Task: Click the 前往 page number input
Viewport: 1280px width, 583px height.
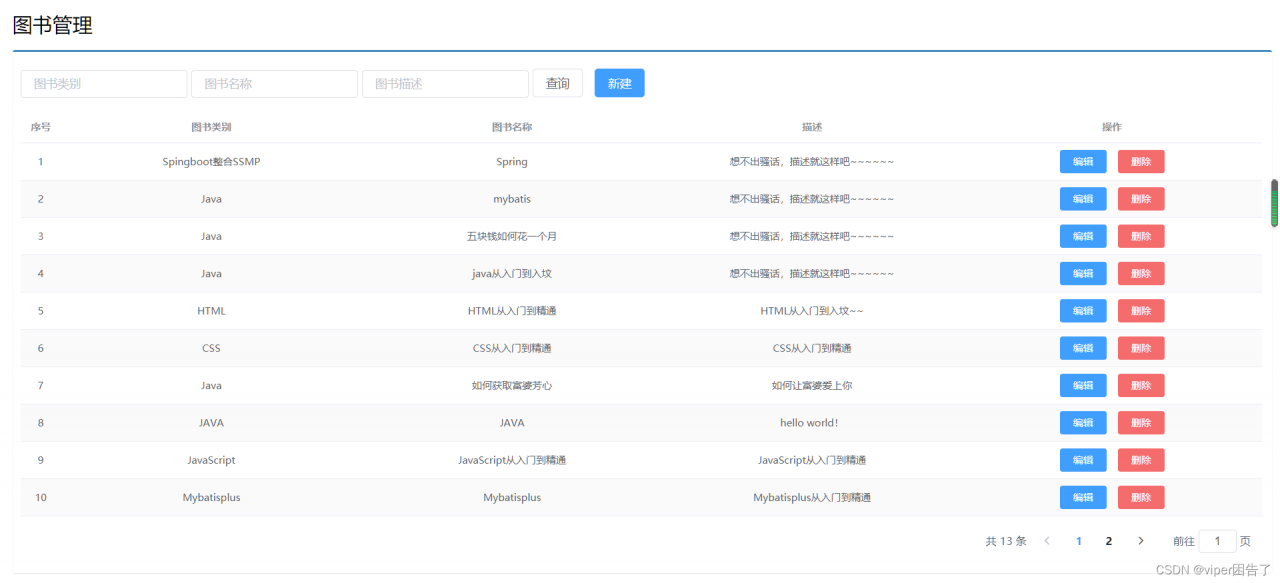Action: coord(1217,541)
